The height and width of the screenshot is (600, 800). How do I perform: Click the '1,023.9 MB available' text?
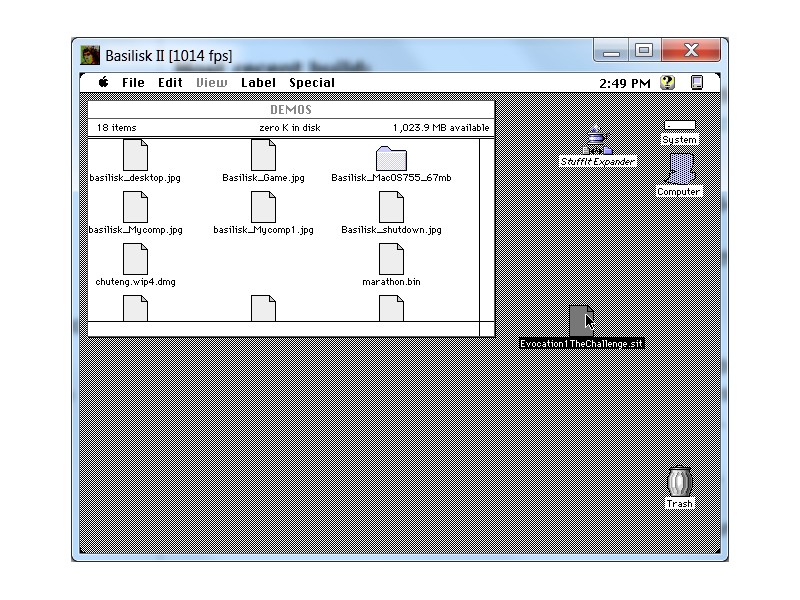441,128
